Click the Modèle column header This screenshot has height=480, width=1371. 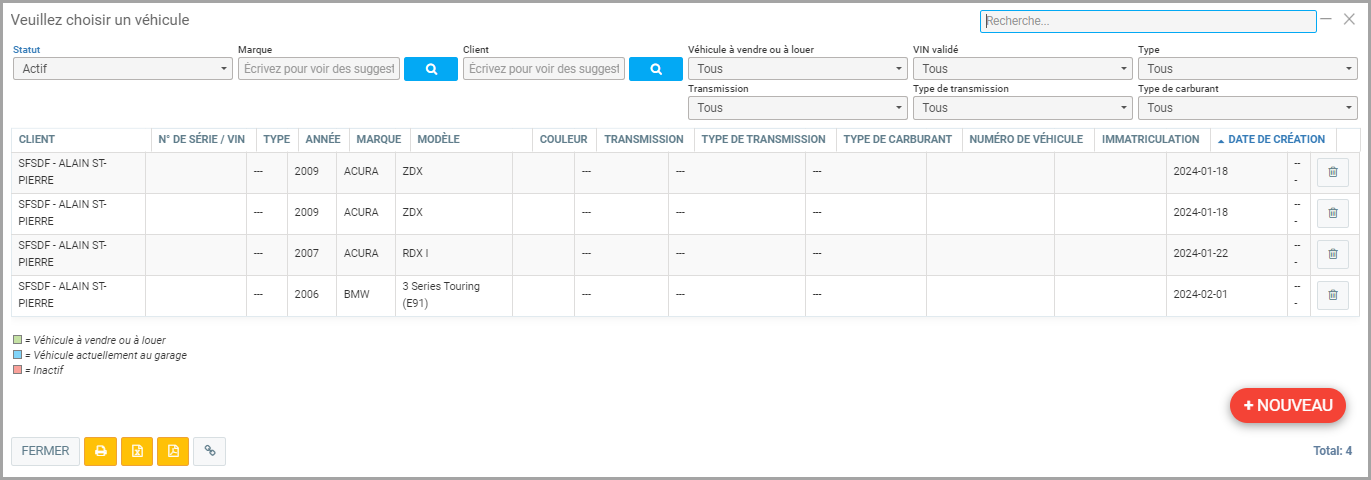tap(438, 140)
